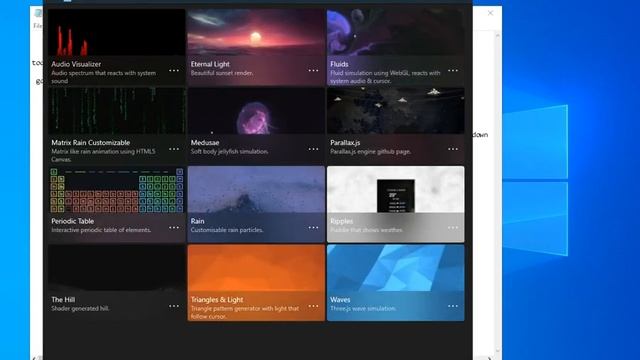Viewport: 640px width, 360px height.
Task: Click the 'Fluids' title text
Action: tap(339, 64)
